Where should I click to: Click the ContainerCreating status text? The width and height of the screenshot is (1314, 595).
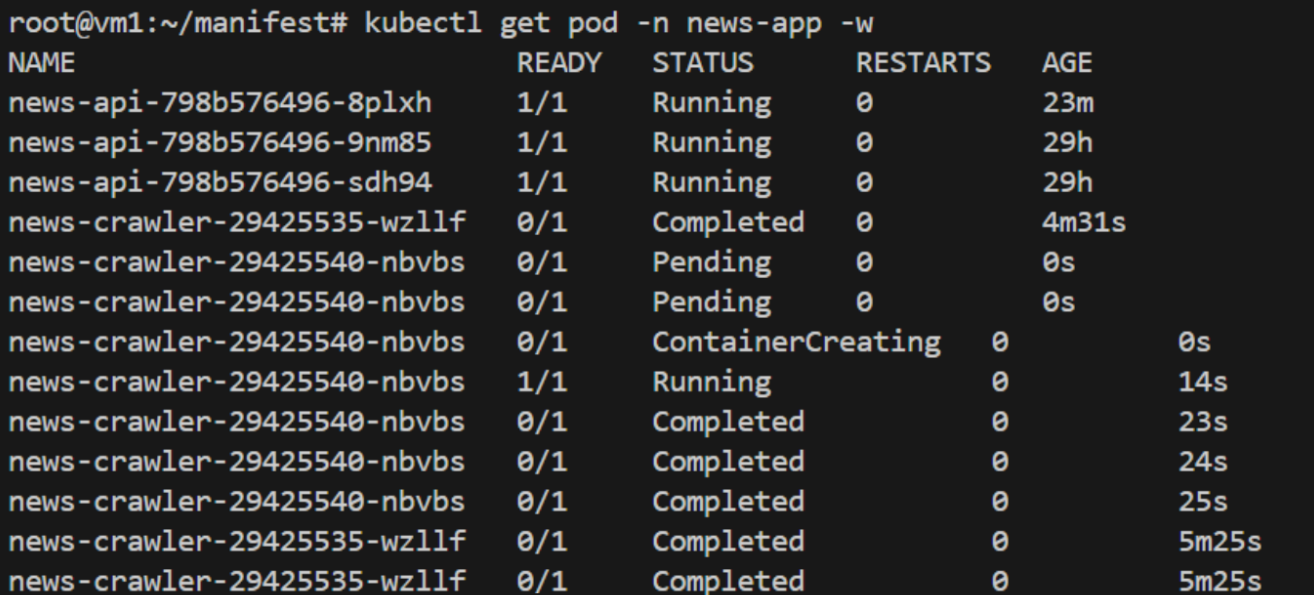(x=796, y=342)
